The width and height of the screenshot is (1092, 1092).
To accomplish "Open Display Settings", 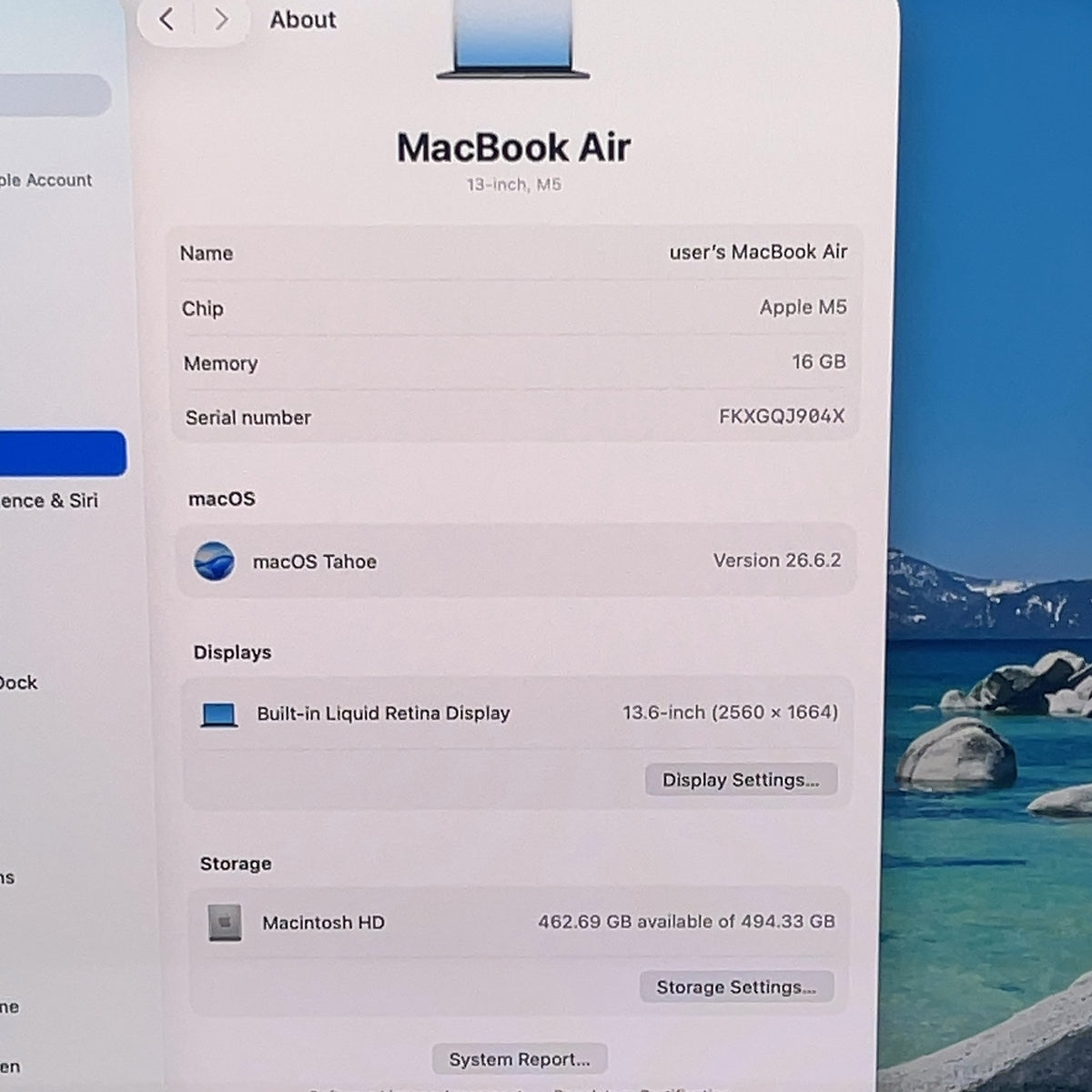I will click(x=741, y=780).
